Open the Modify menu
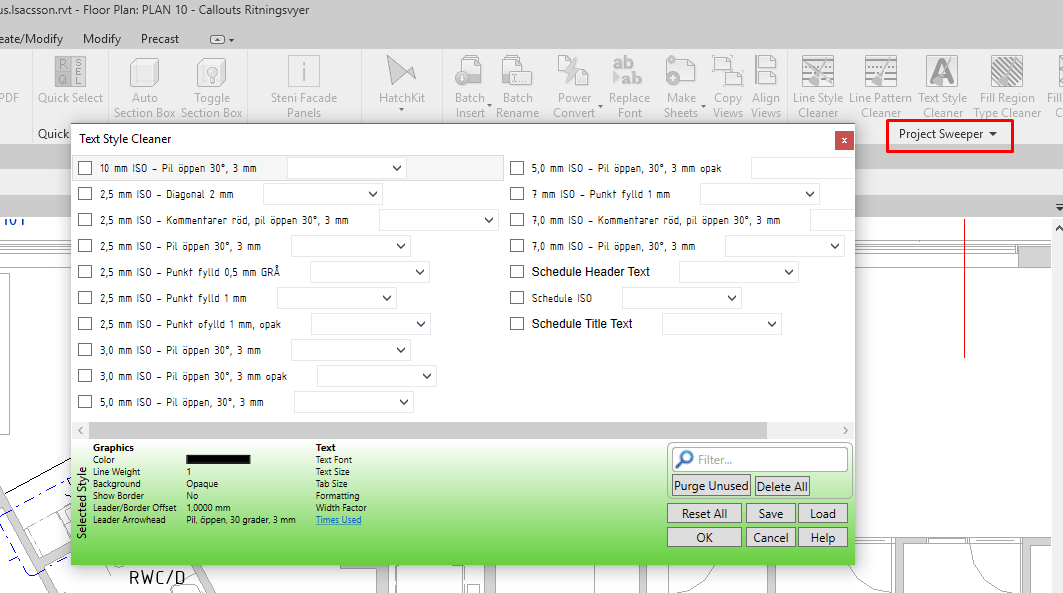This screenshot has width=1063, height=593. (101, 38)
